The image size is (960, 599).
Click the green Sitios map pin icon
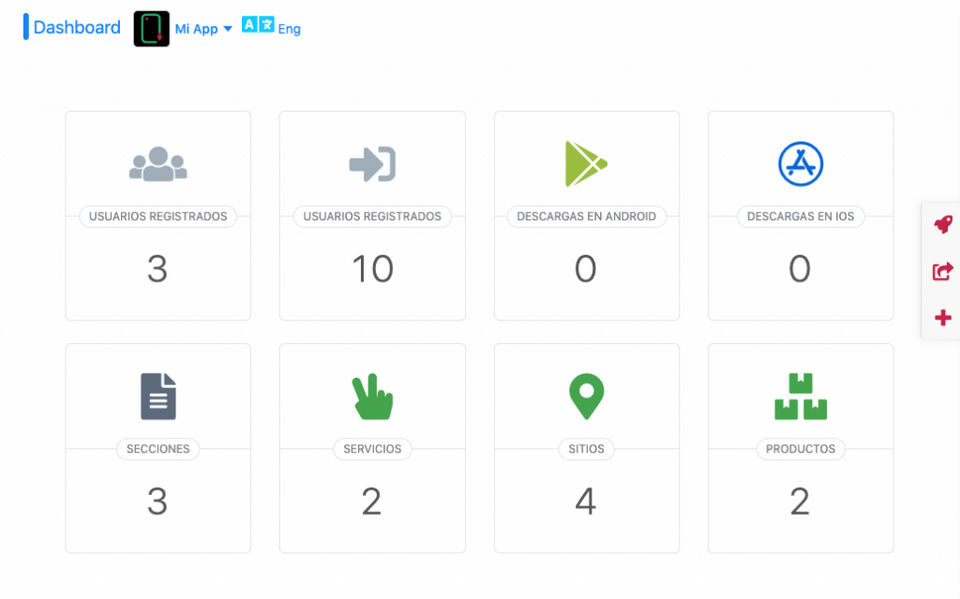coord(586,396)
